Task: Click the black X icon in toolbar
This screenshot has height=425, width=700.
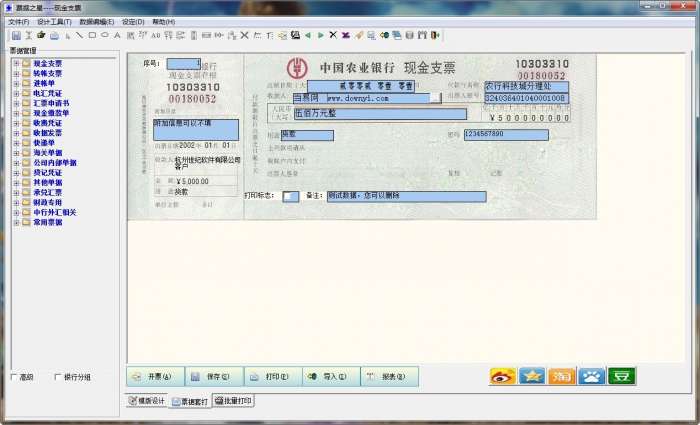Action: 333,35
